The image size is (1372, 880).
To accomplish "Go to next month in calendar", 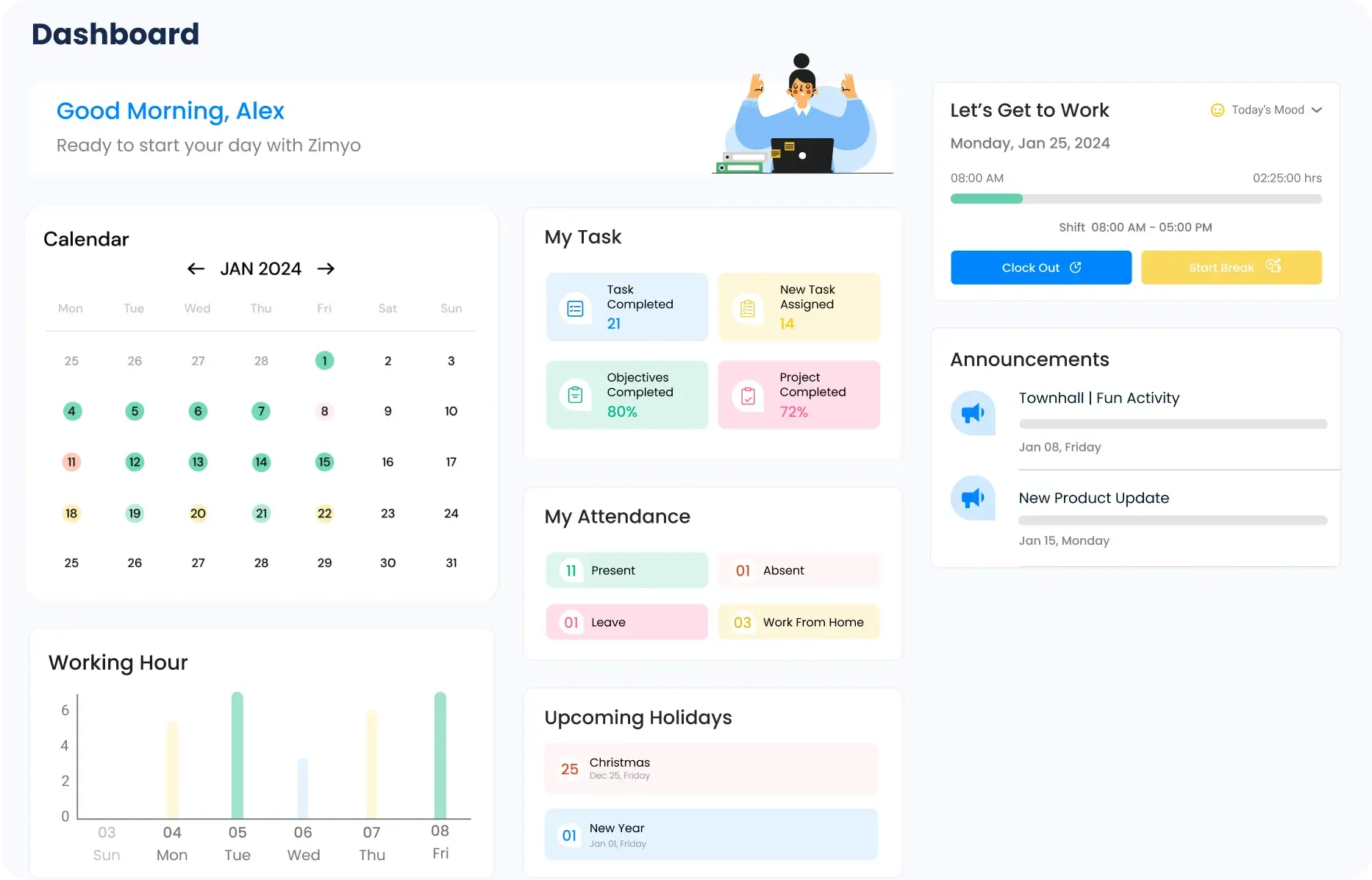I will 326,269.
